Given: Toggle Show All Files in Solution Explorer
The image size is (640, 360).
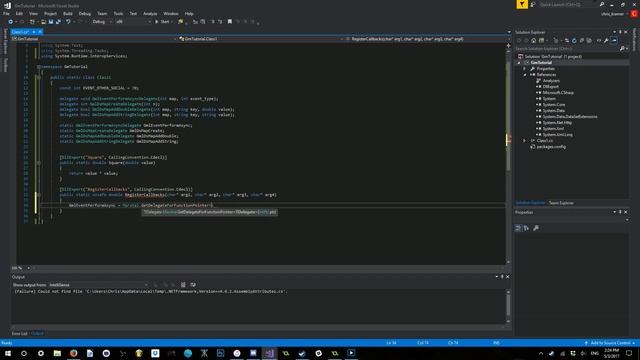Looking at the screenshot, I should [589, 40].
